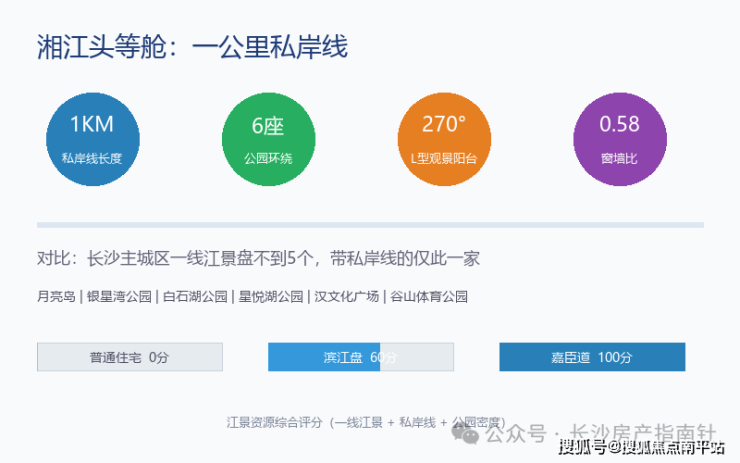Click the green 6座 park circle
This screenshot has width=740, height=463.
(x=269, y=139)
